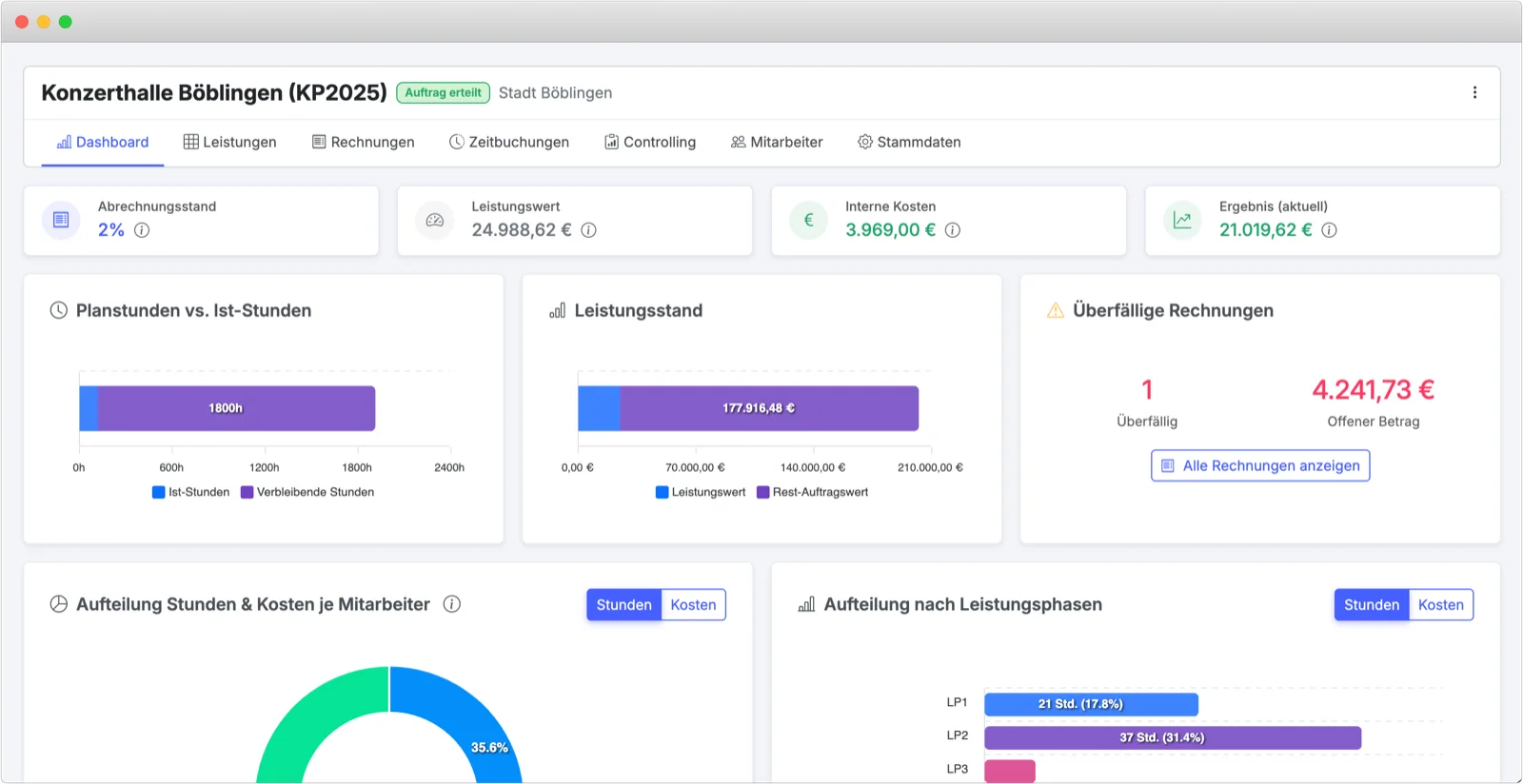Click the Abrechnungsstand info icon
The height and width of the screenshot is (784, 1523).
point(142,230)
